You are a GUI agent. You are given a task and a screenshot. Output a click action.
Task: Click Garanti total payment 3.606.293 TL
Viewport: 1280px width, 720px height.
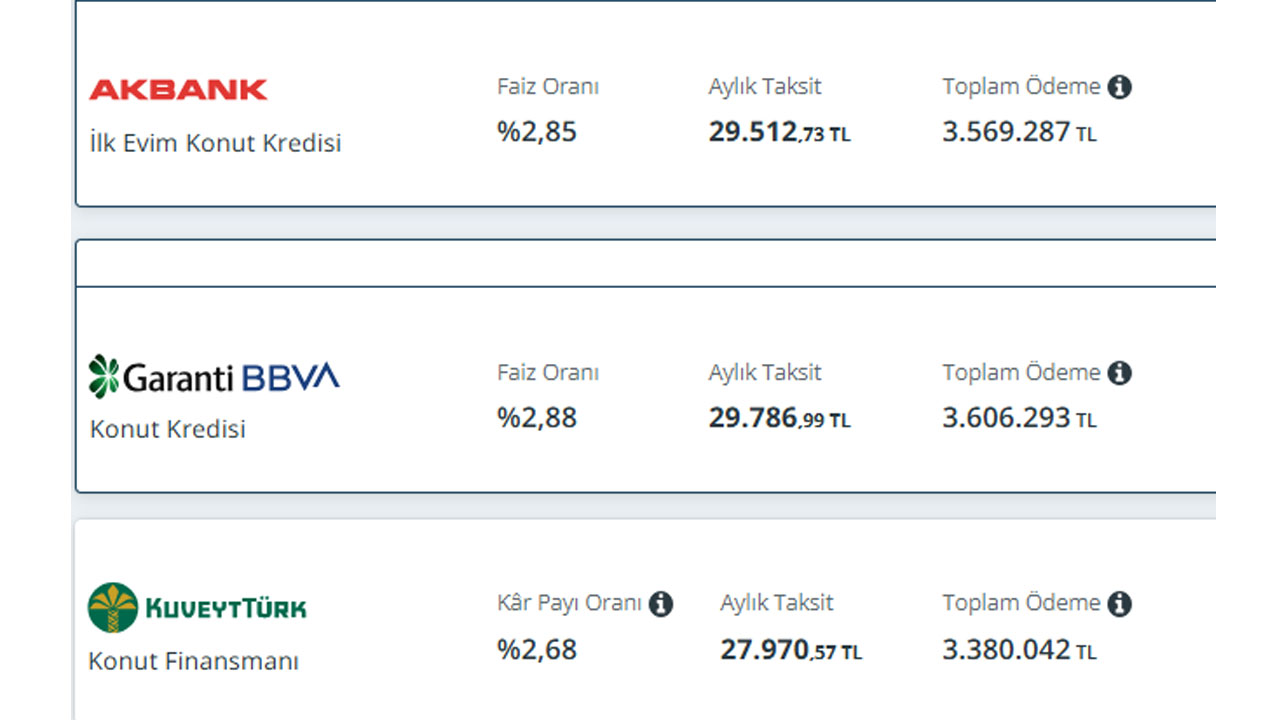click(x=1019, y=418)
